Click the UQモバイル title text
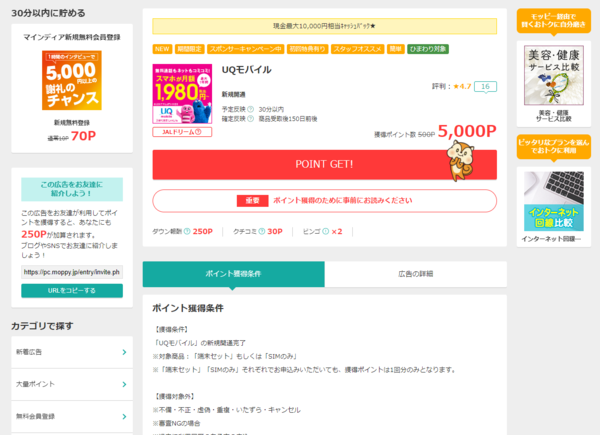Viewport: 600px width, 435px height. 247,70
